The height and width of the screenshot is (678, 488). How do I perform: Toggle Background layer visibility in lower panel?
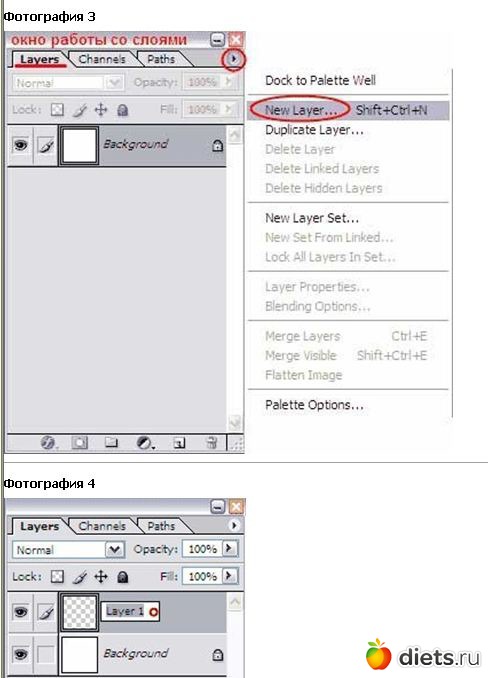click(x=20, y=654)
